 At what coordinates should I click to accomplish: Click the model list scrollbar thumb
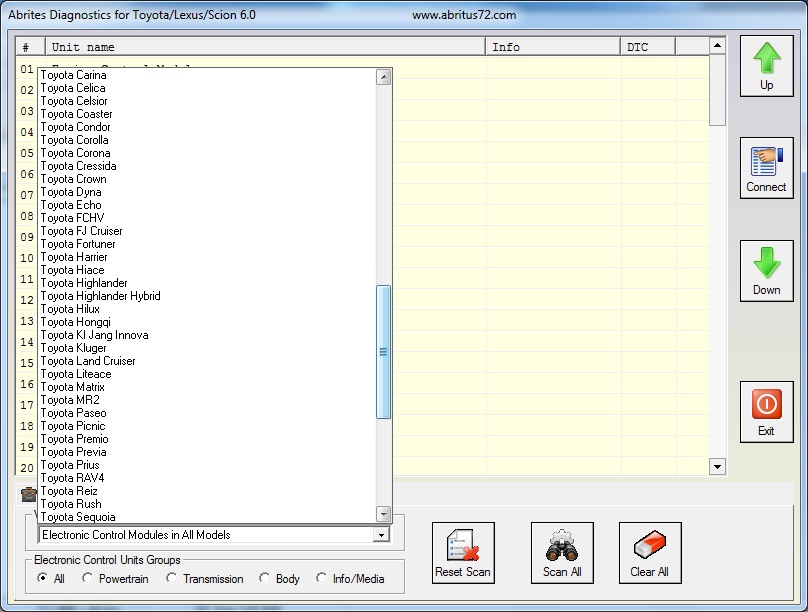[x=383, y=352]
